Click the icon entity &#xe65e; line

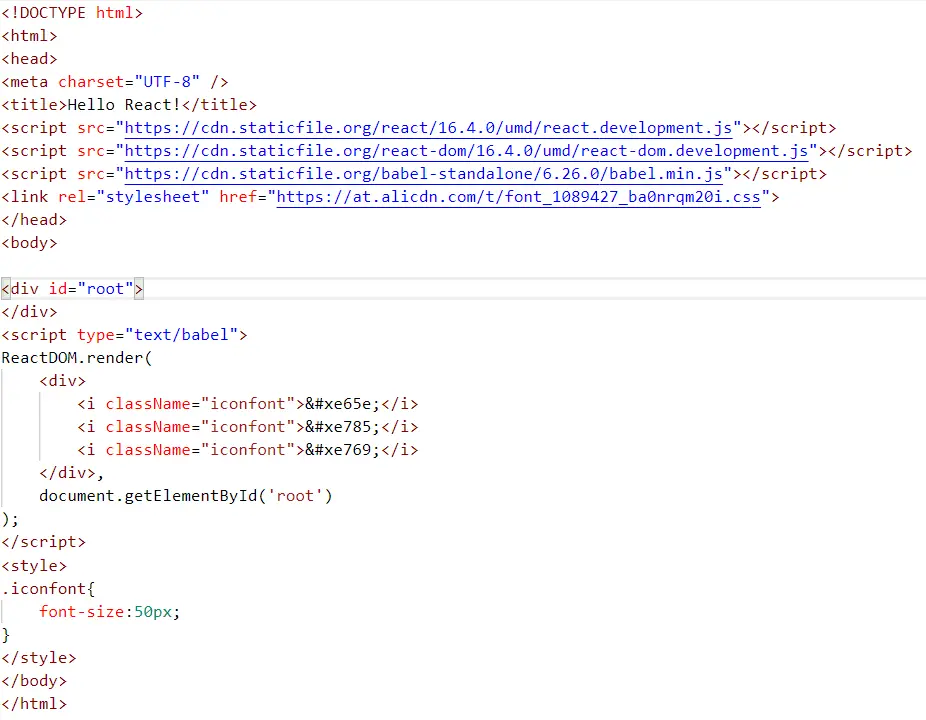pos(247,405)
